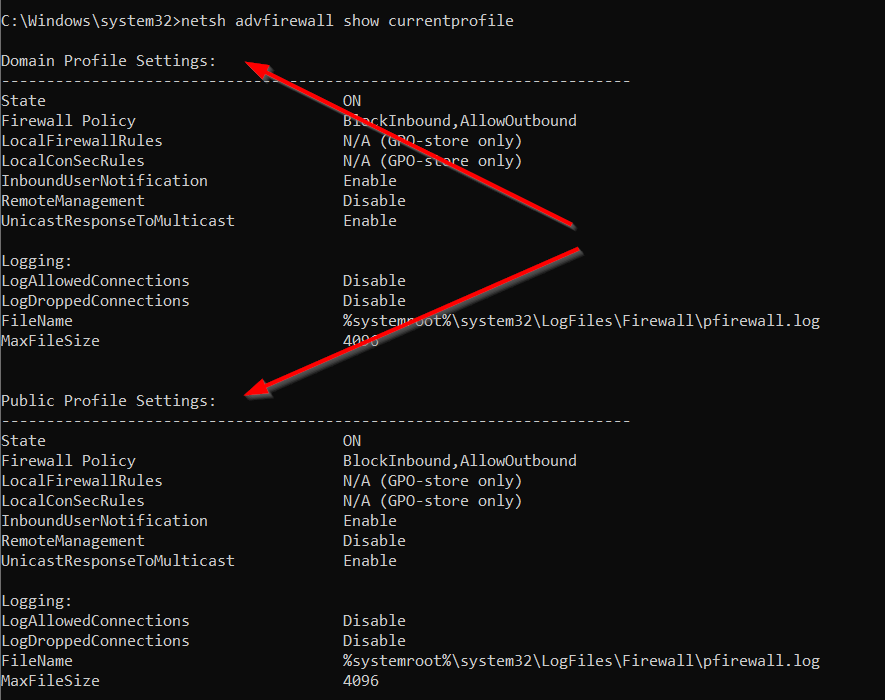The width and height of the screenshot is (885, 700).
Task: Click Public profile LocalConSecRules label
Action: click(73, 501)
